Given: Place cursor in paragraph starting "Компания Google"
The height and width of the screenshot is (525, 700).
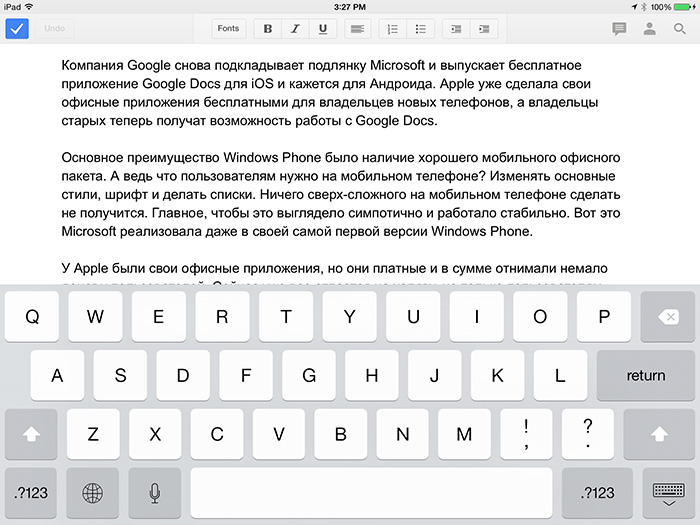Looking at the screenshot, I should (330, 93).
